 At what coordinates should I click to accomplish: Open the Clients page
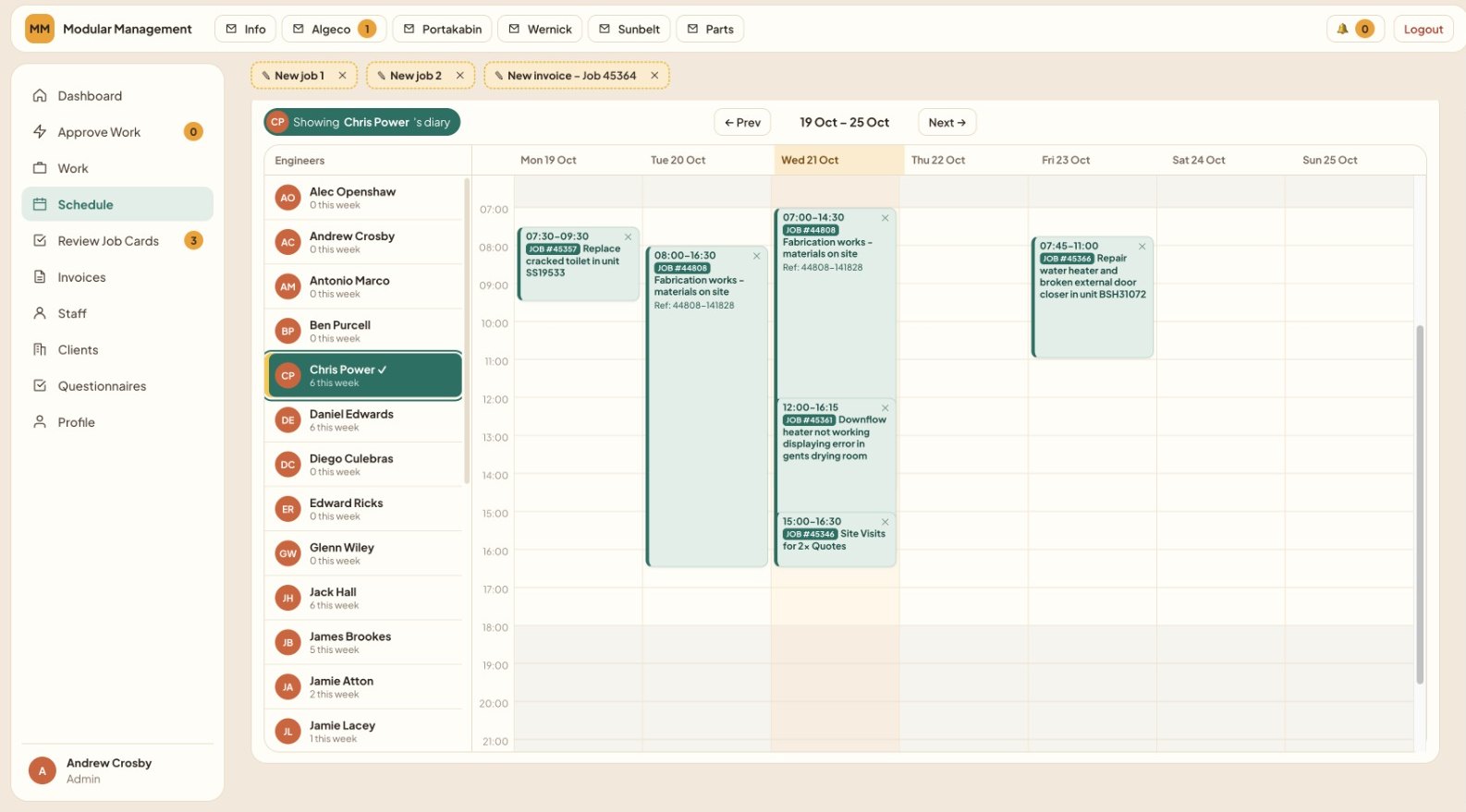(117, 350)
